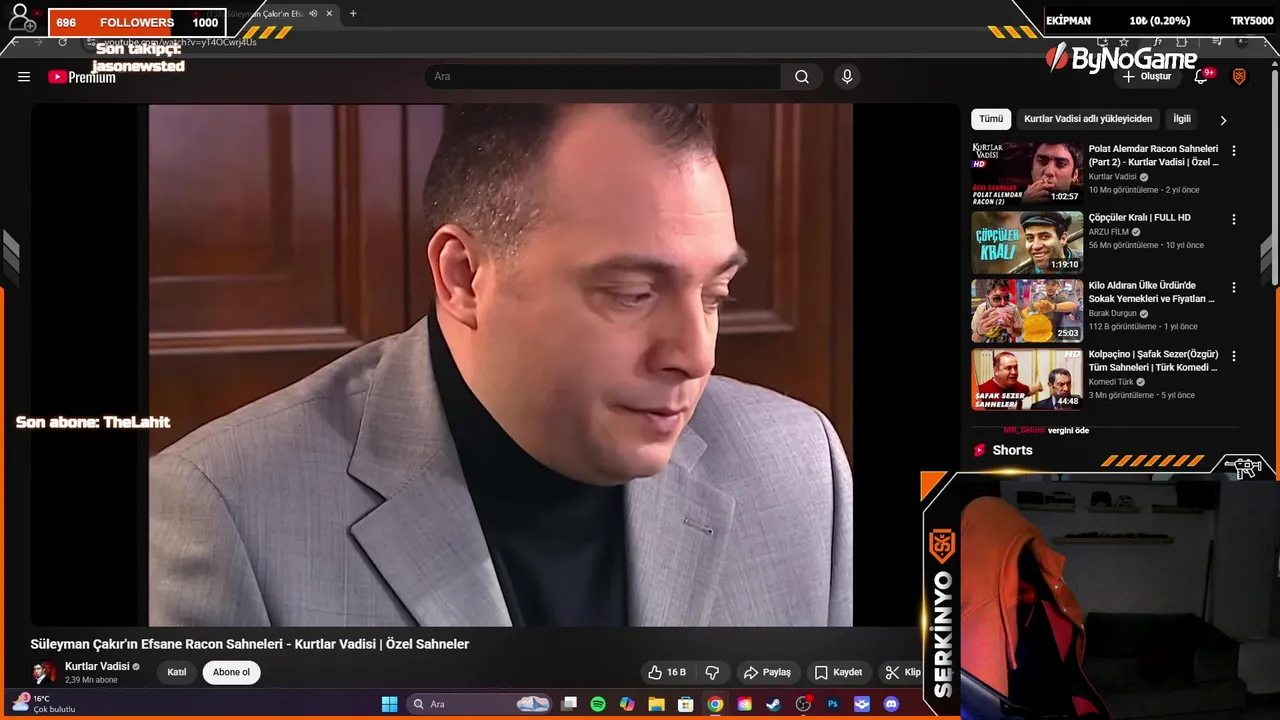
Task: Click the ARZU FİLM channel name
Action: [1110, 232]
